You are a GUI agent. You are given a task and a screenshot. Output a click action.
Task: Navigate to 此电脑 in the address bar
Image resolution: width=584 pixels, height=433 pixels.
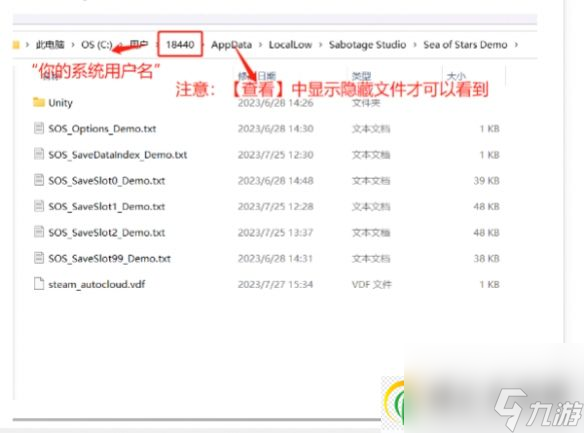pyautogui.click(x=50, y=45)
